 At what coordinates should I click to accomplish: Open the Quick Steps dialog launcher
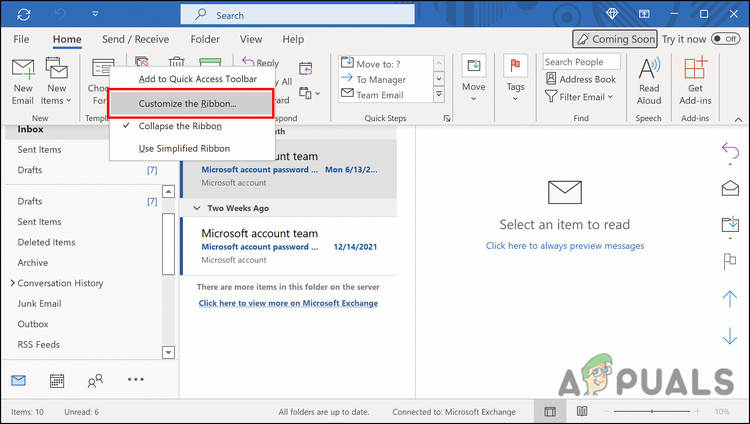pyautogui.click(x=447, y=118)
